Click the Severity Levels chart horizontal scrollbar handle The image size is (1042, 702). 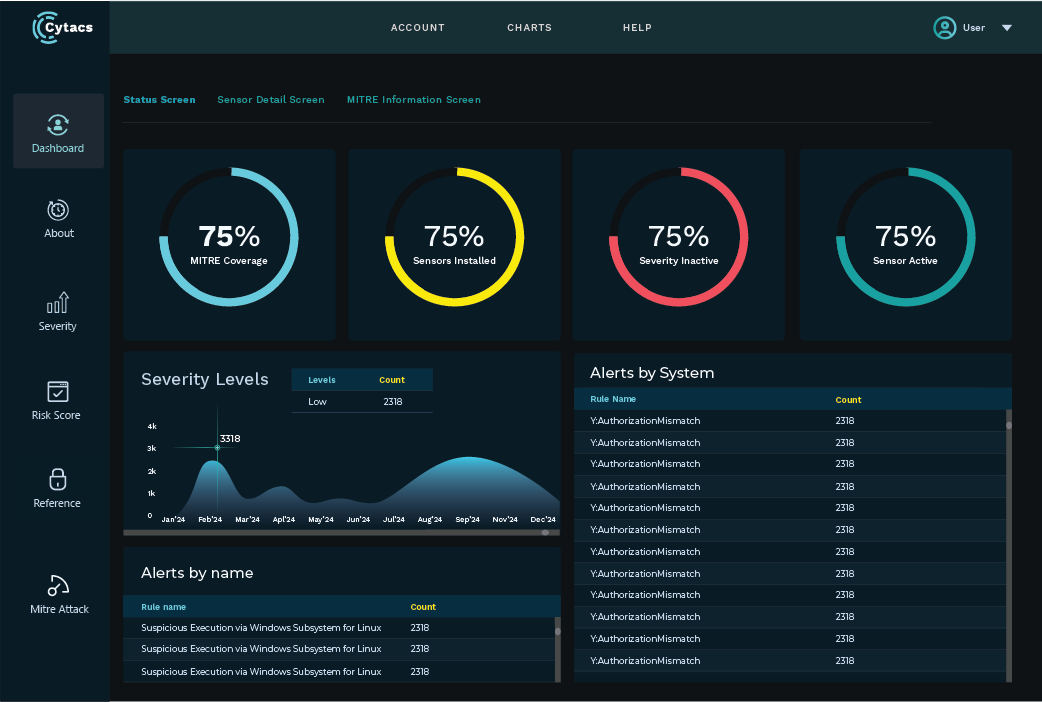point(545,532)
